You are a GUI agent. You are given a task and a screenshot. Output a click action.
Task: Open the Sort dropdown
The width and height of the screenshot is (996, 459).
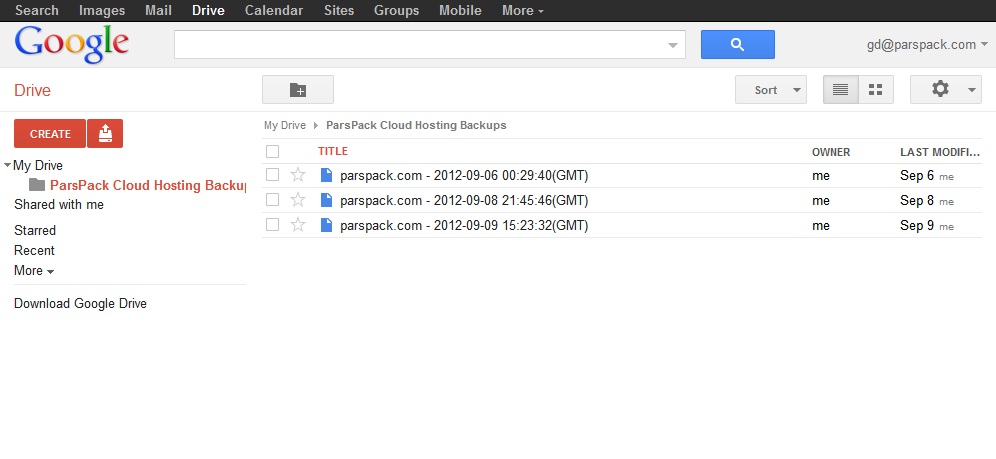(x=771, y=90)
